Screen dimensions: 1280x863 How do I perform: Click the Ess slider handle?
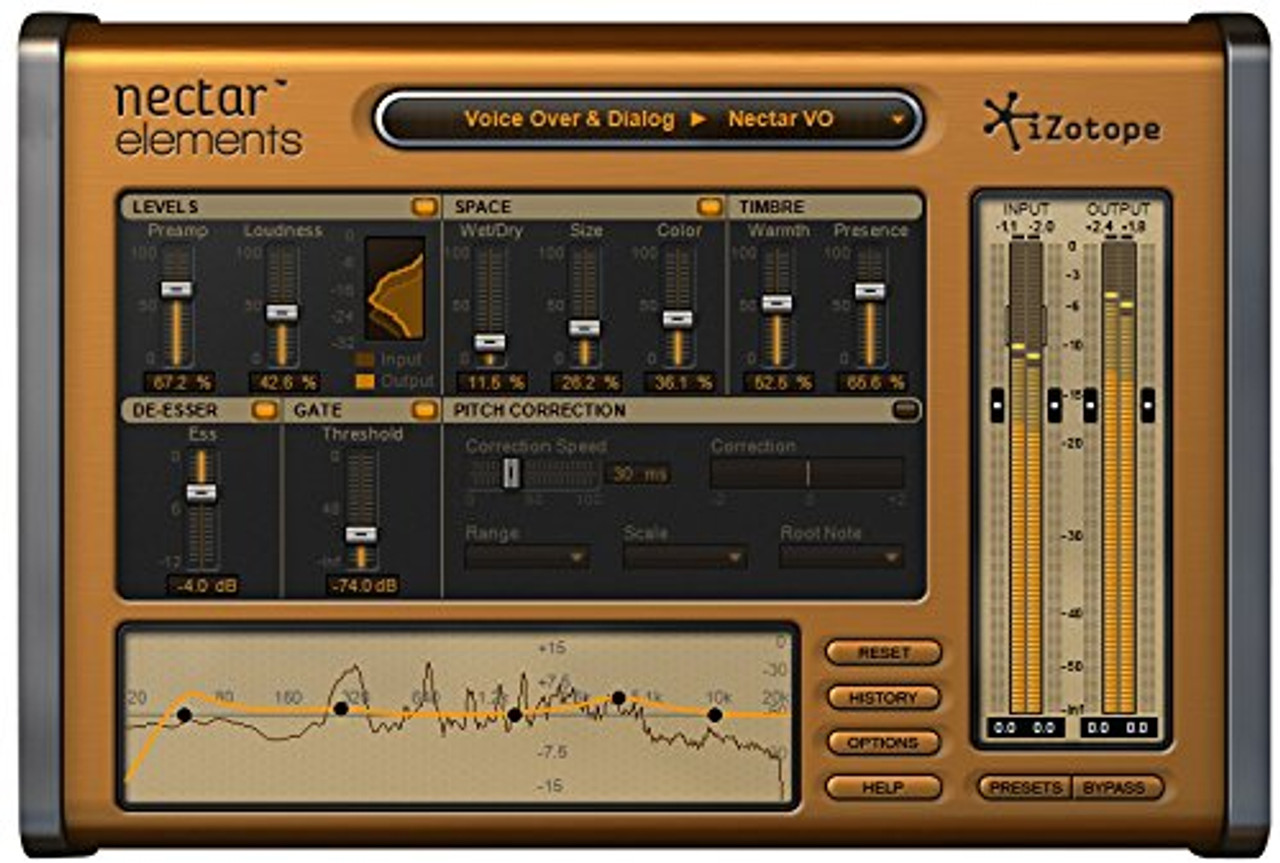pyautogui.click(x=201, y=492)
